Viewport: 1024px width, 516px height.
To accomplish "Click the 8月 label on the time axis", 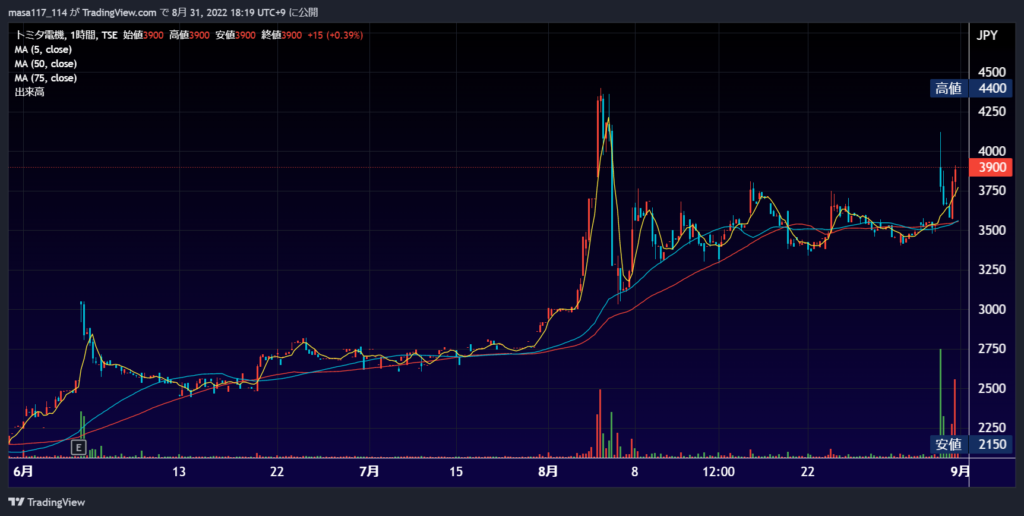I will (548, 472).
